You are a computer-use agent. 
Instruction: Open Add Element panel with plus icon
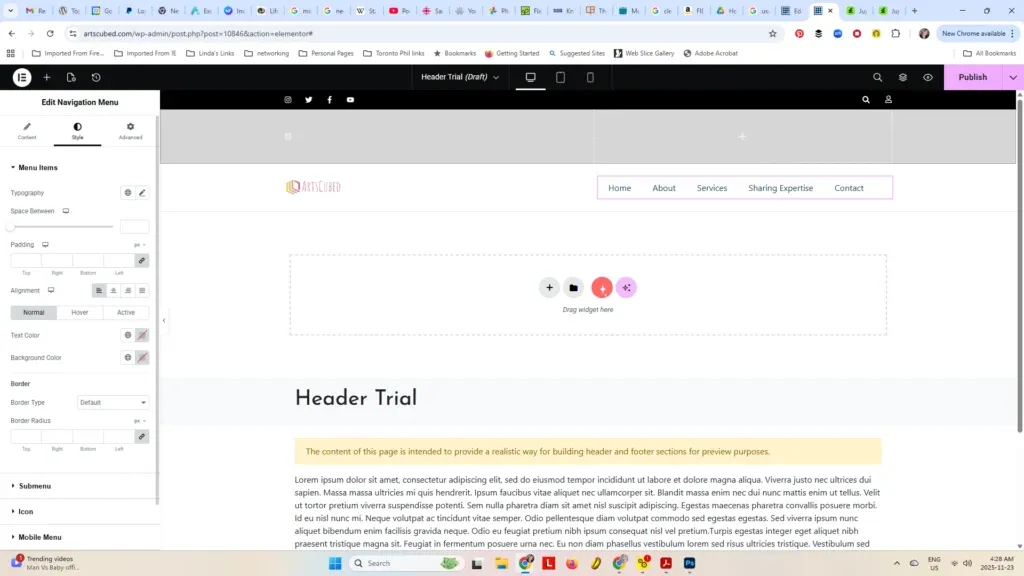point(46,77)
